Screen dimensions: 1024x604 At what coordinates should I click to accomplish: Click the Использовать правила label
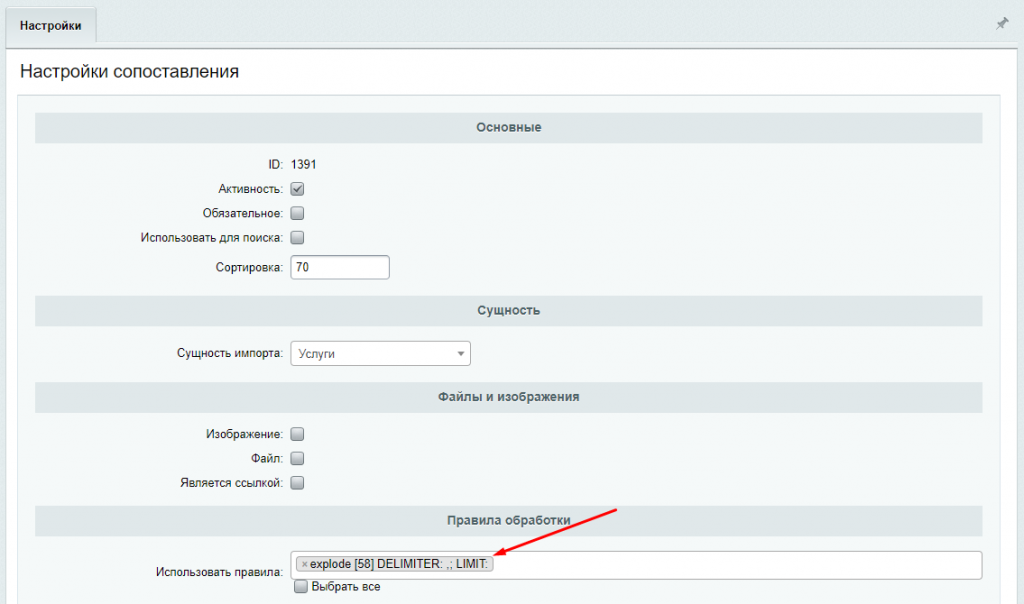point(219,572)
